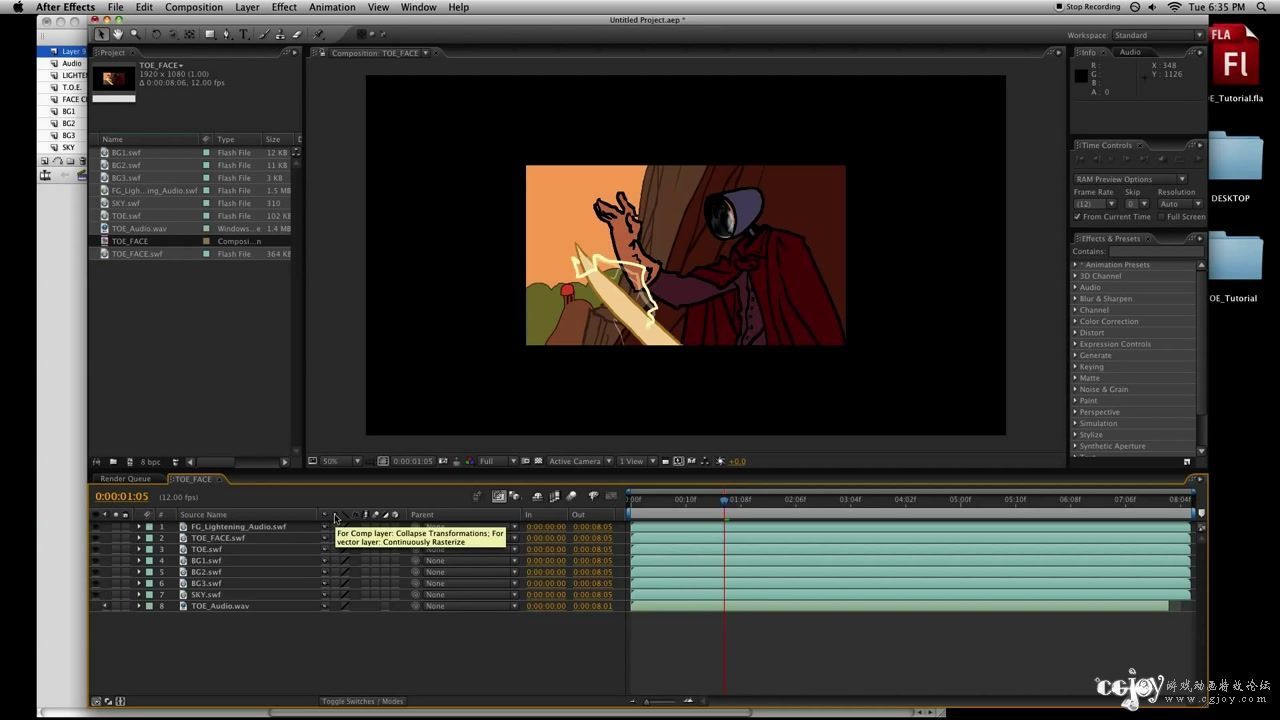Image resolution: width=1280 pixels, height=720 pixels.
Task: Click the timeline live update icon
Action: coord(498,496)
